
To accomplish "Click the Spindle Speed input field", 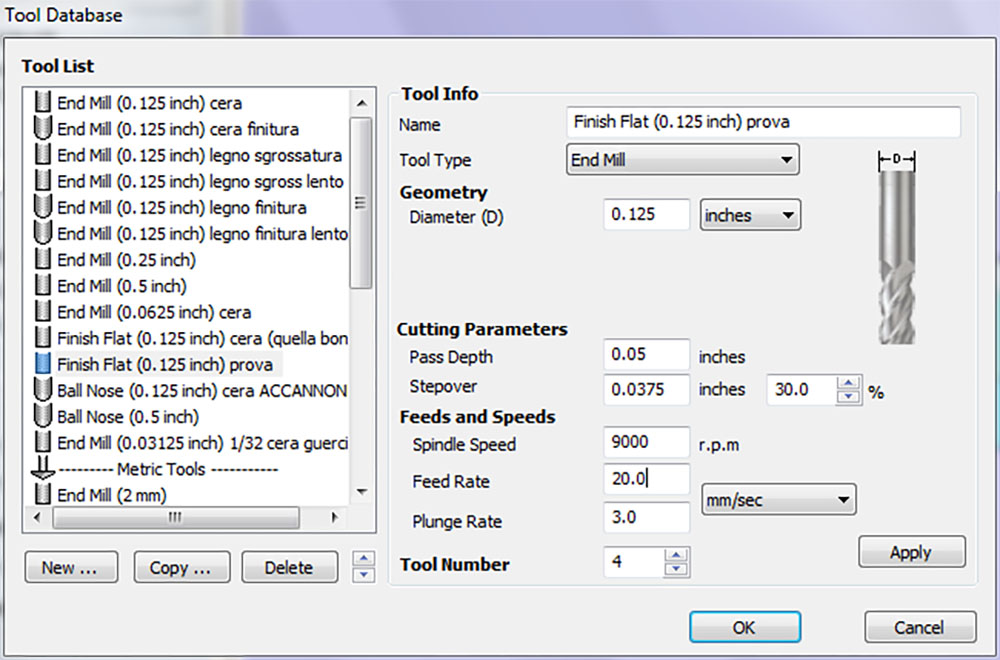I will pos(646,441).
